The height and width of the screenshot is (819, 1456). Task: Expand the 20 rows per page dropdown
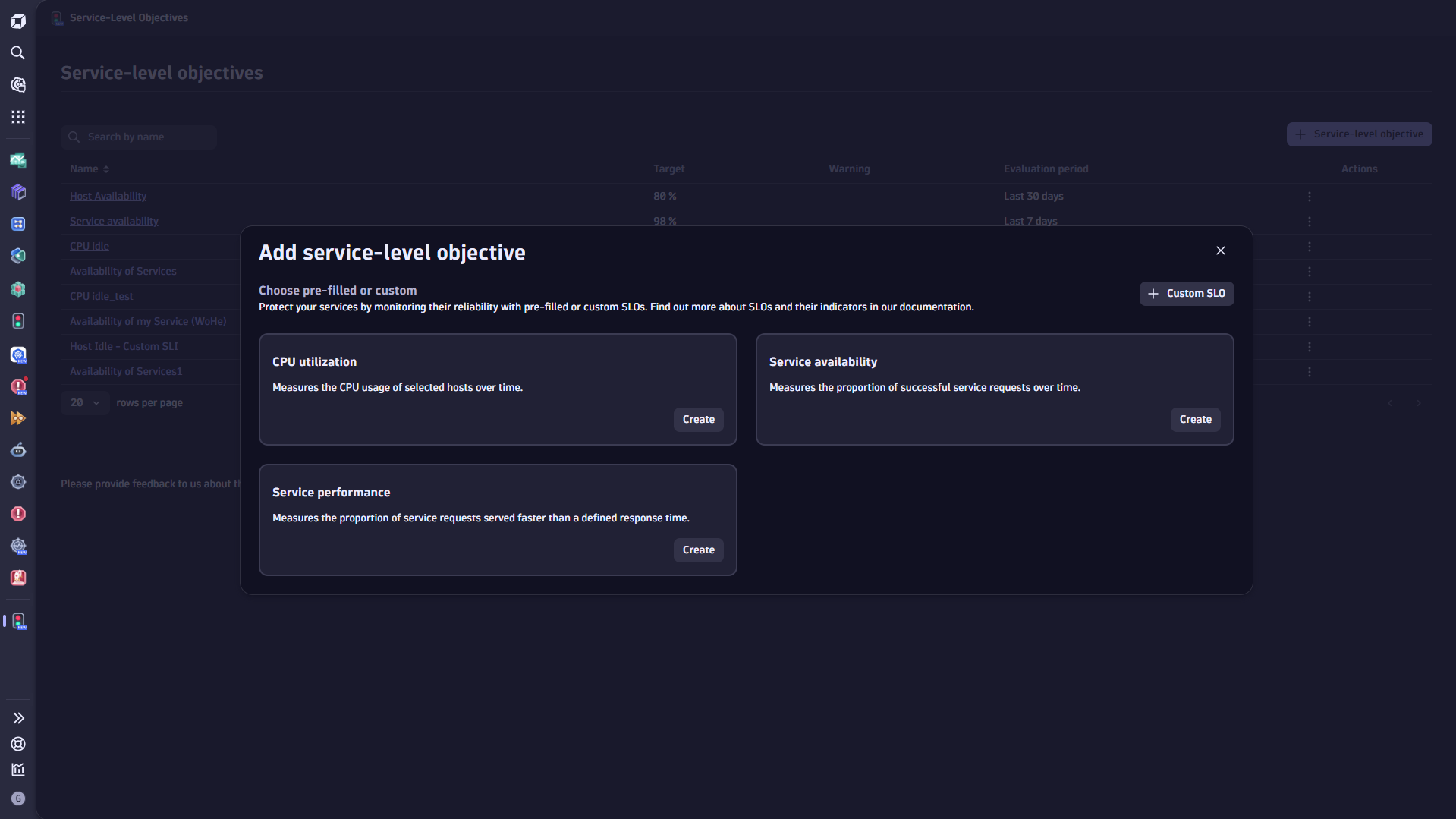point(84,402)
